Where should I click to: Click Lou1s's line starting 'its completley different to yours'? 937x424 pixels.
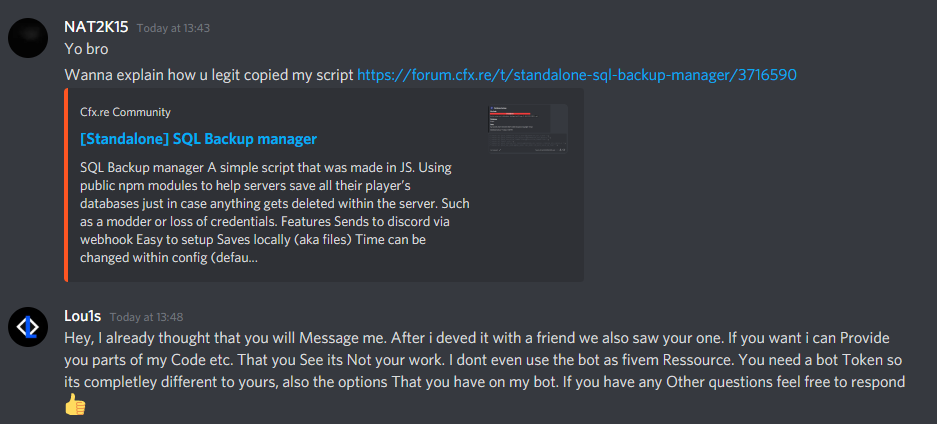(484, 382)
